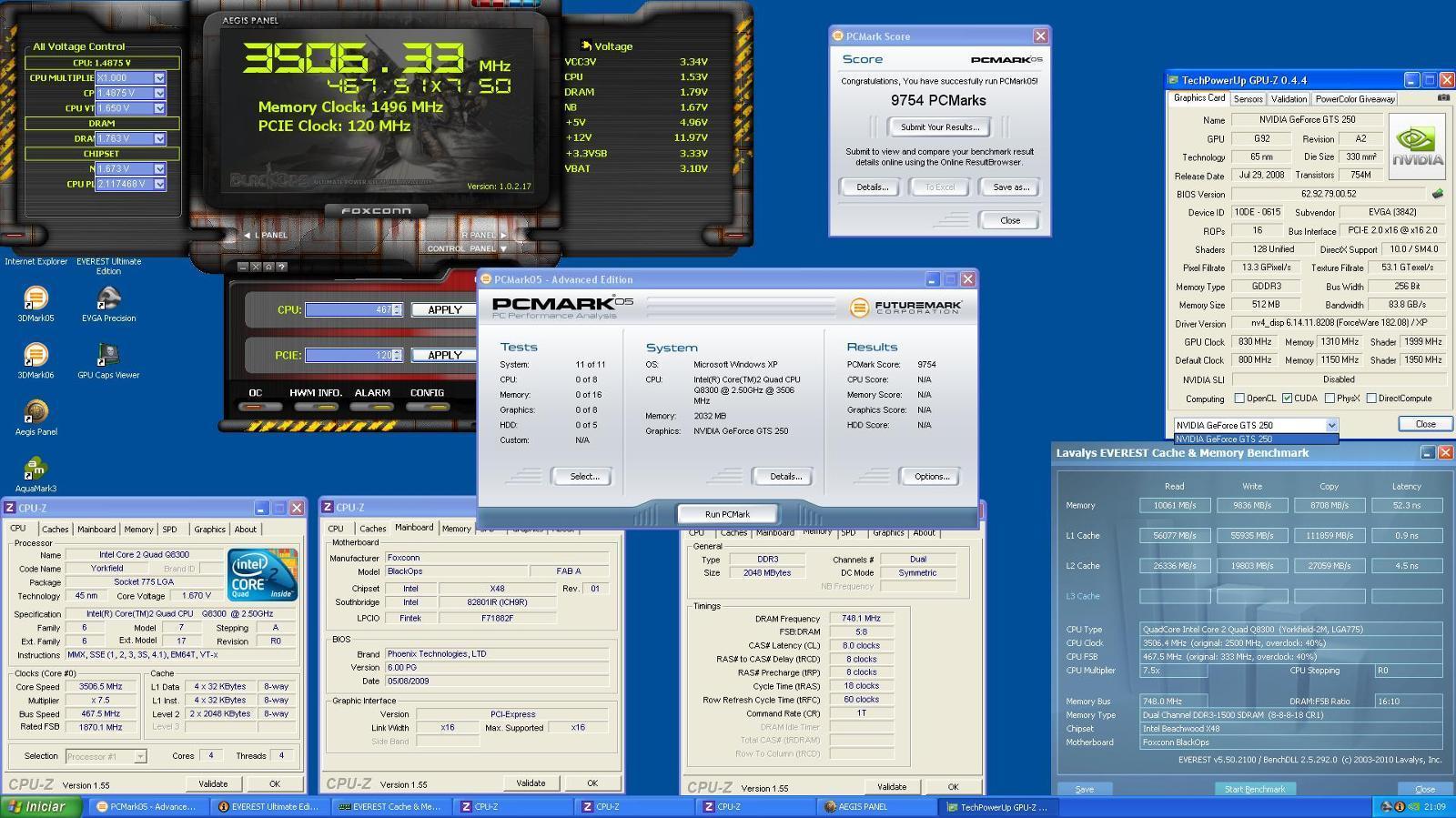This screenshot has height=818, width=1456.
Task: Click Close in the GPU-Z window
Action: [x=1425, y=424]
